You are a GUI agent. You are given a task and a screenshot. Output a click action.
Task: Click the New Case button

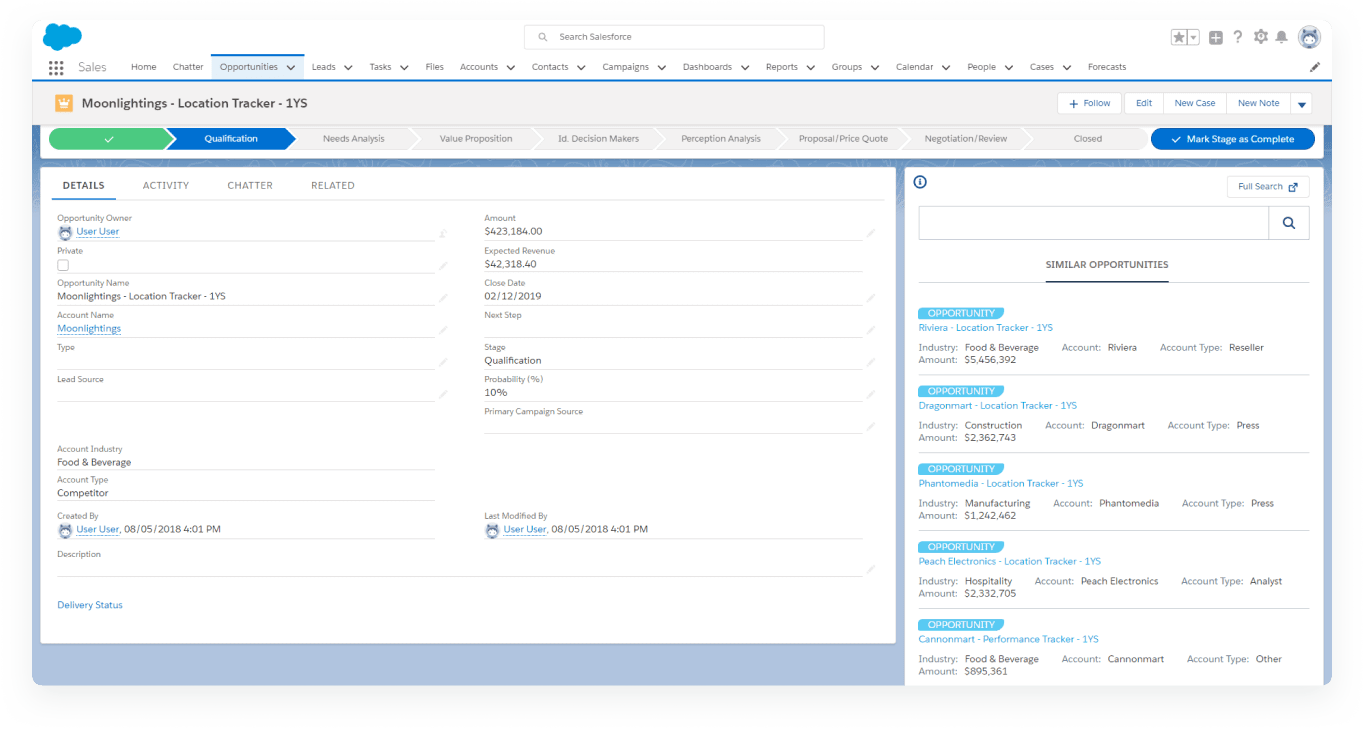point(1195,103)
